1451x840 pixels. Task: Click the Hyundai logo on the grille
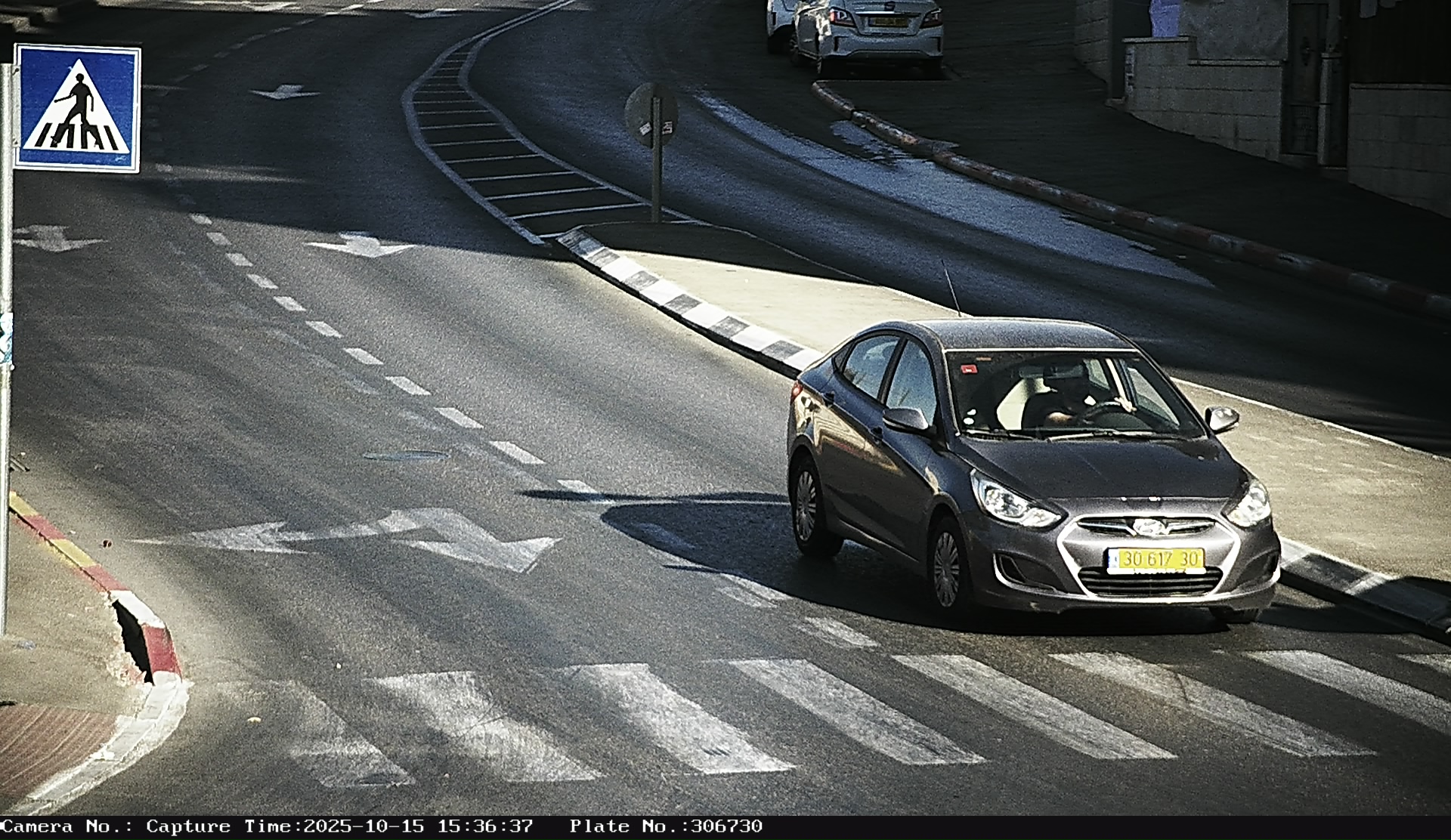(1151, 526)
